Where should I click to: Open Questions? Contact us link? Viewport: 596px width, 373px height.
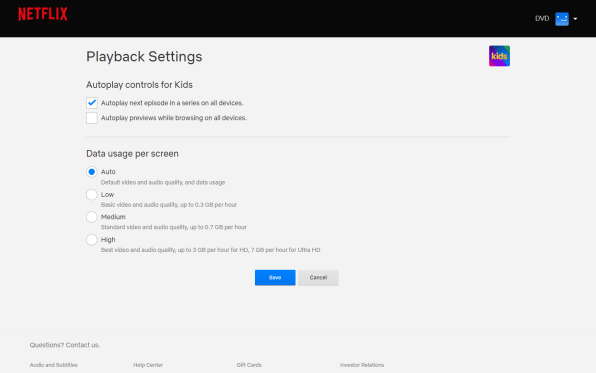pyautogui.click(x=65, y=345)
